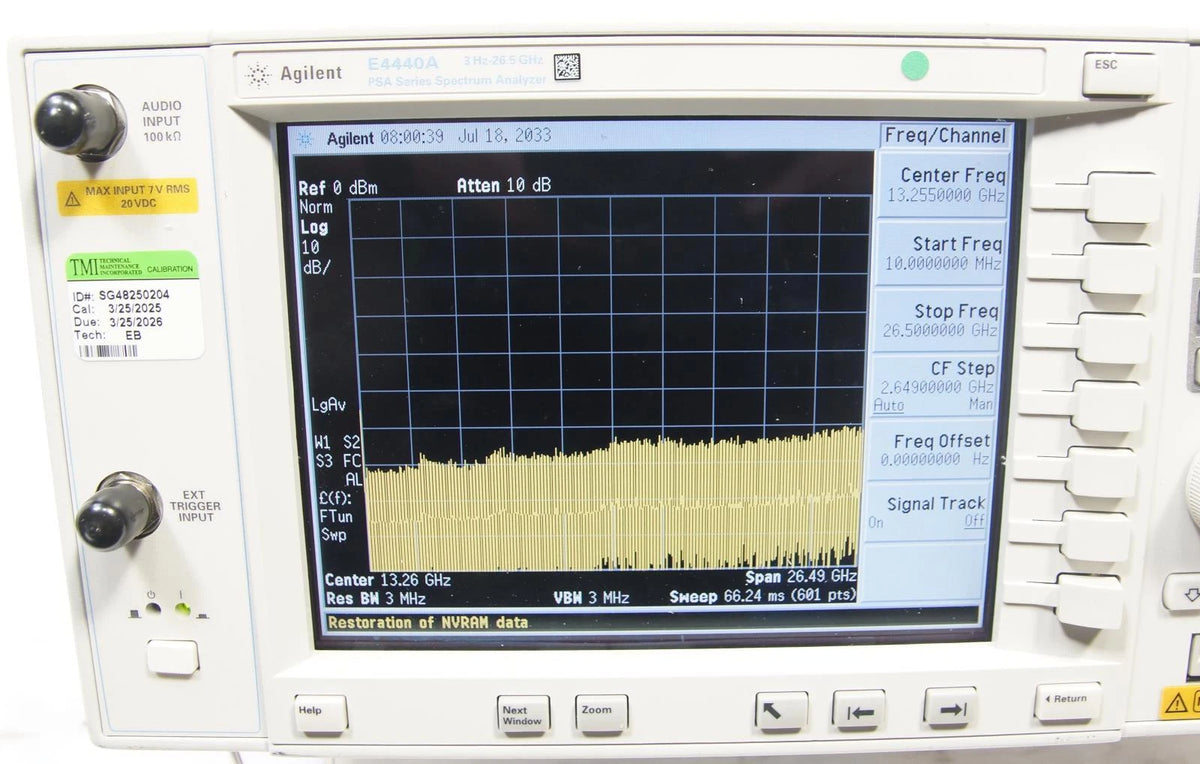
Task: Click the Norm annotation on the display
Action: coord(316,208)
